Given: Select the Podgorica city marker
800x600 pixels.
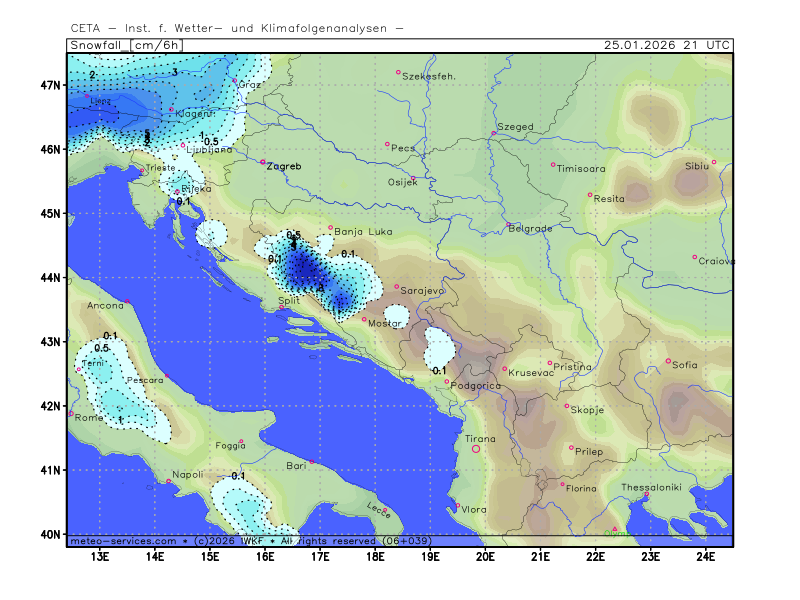Looking at the screenshot, I should point(447,381).
